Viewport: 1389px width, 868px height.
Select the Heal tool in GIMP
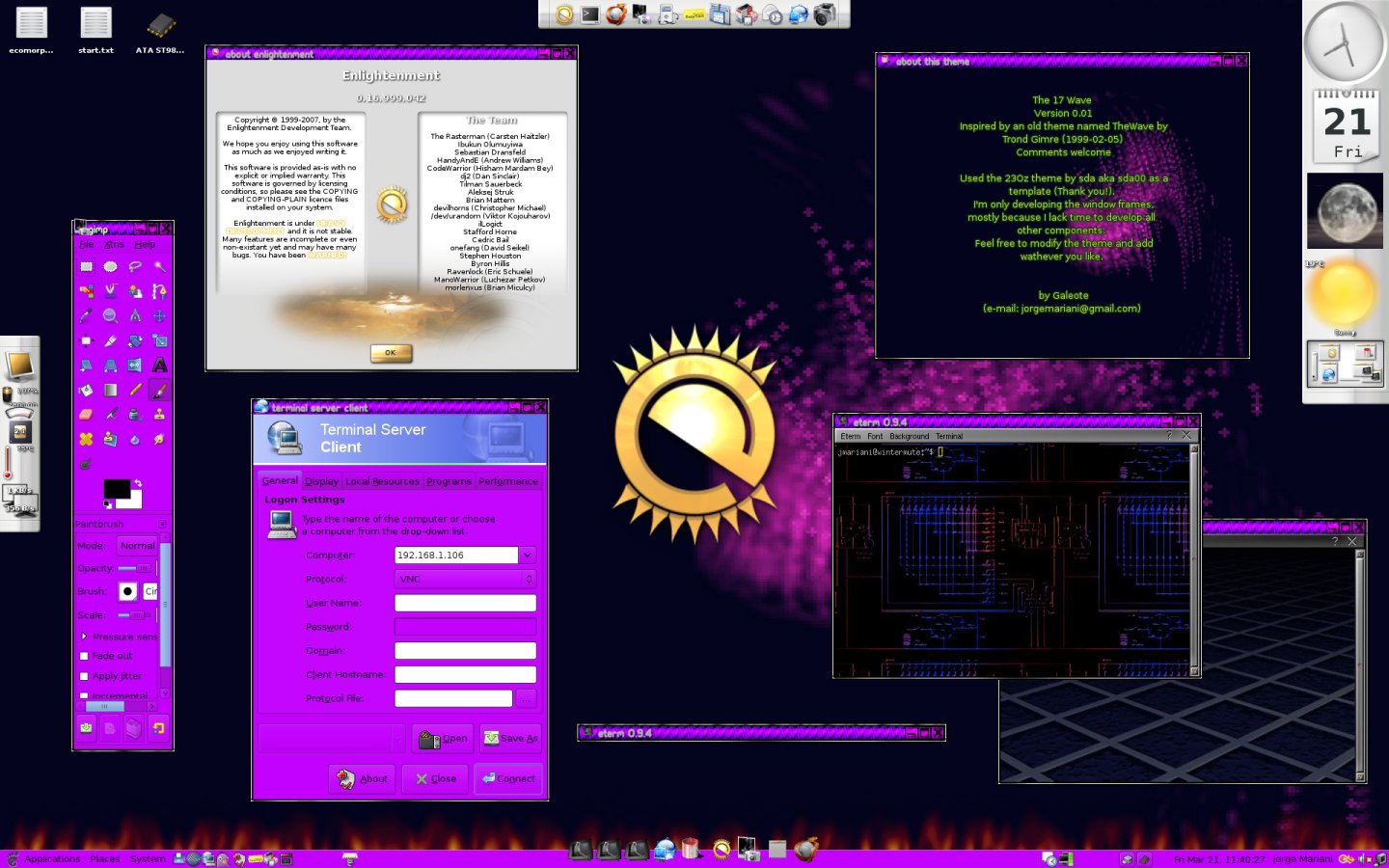pos(86,440)
